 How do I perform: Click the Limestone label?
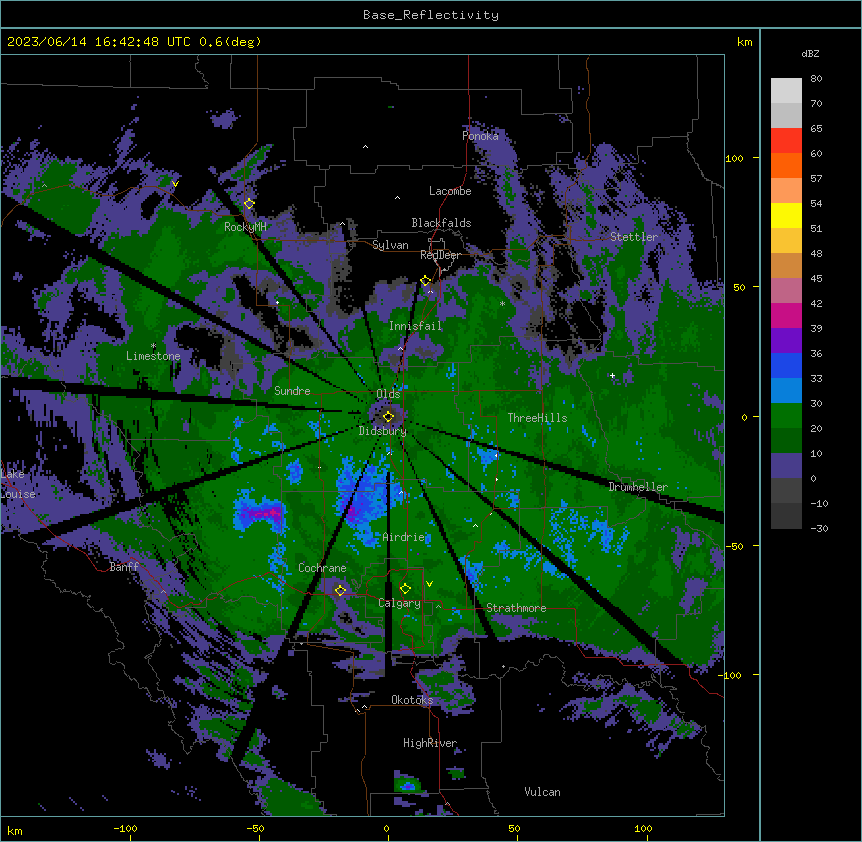pos(153,356)
